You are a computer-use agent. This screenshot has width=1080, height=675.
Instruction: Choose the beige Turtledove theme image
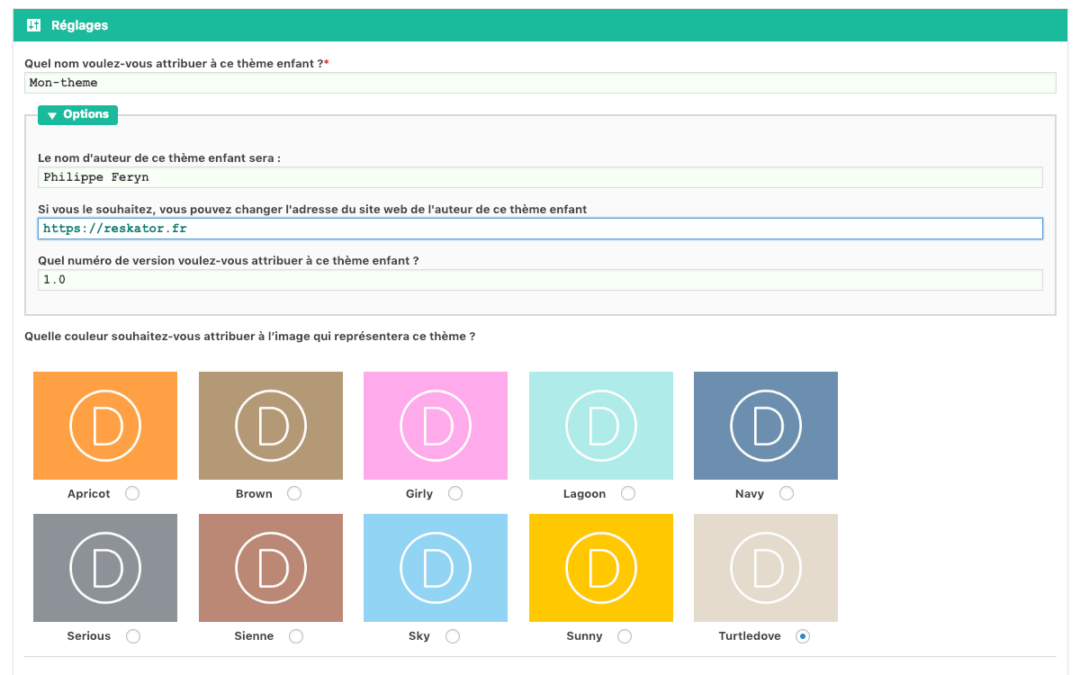point(766,568)
